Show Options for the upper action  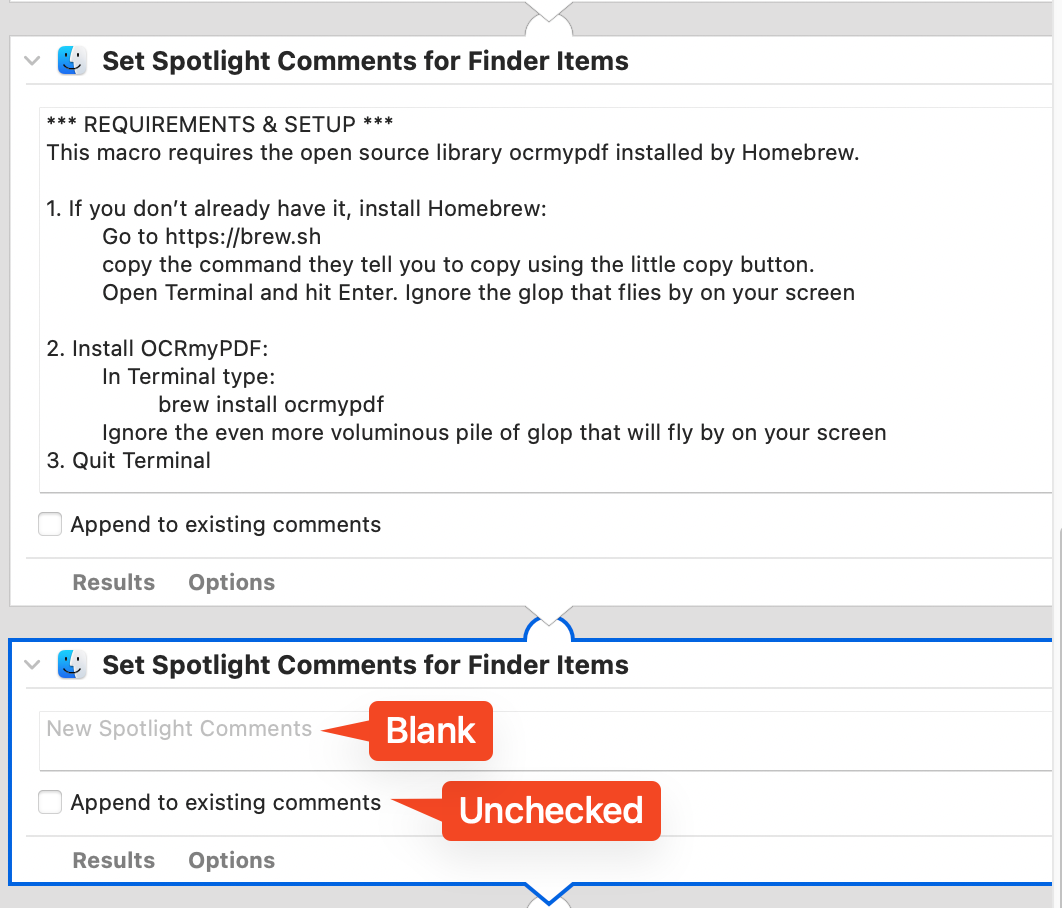pyautogui.click(x=231, y=582)
